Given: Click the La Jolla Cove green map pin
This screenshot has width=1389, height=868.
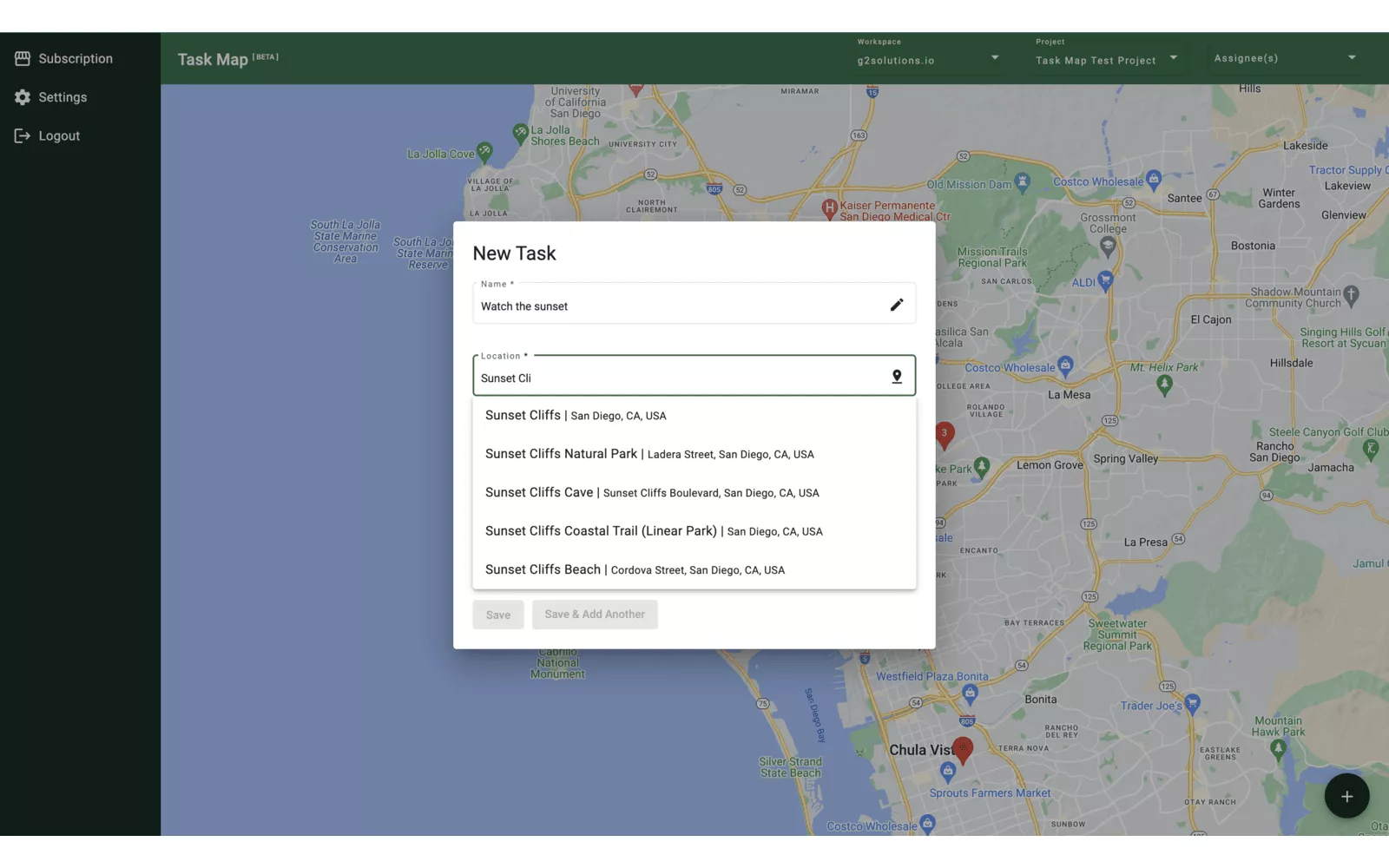Looking at the screenshot, I should (x=484, y=151).
